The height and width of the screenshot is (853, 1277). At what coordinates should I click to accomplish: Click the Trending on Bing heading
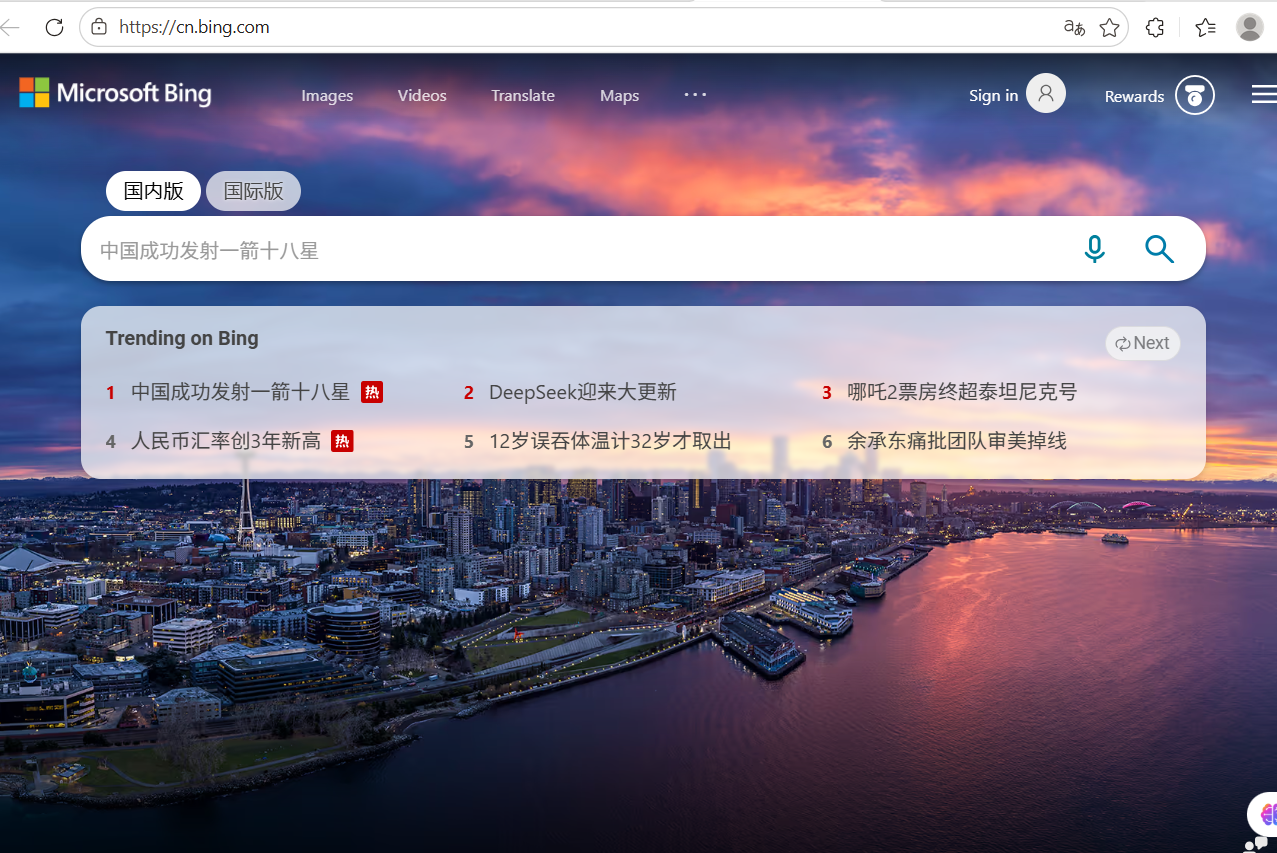(x=182, y=338)
